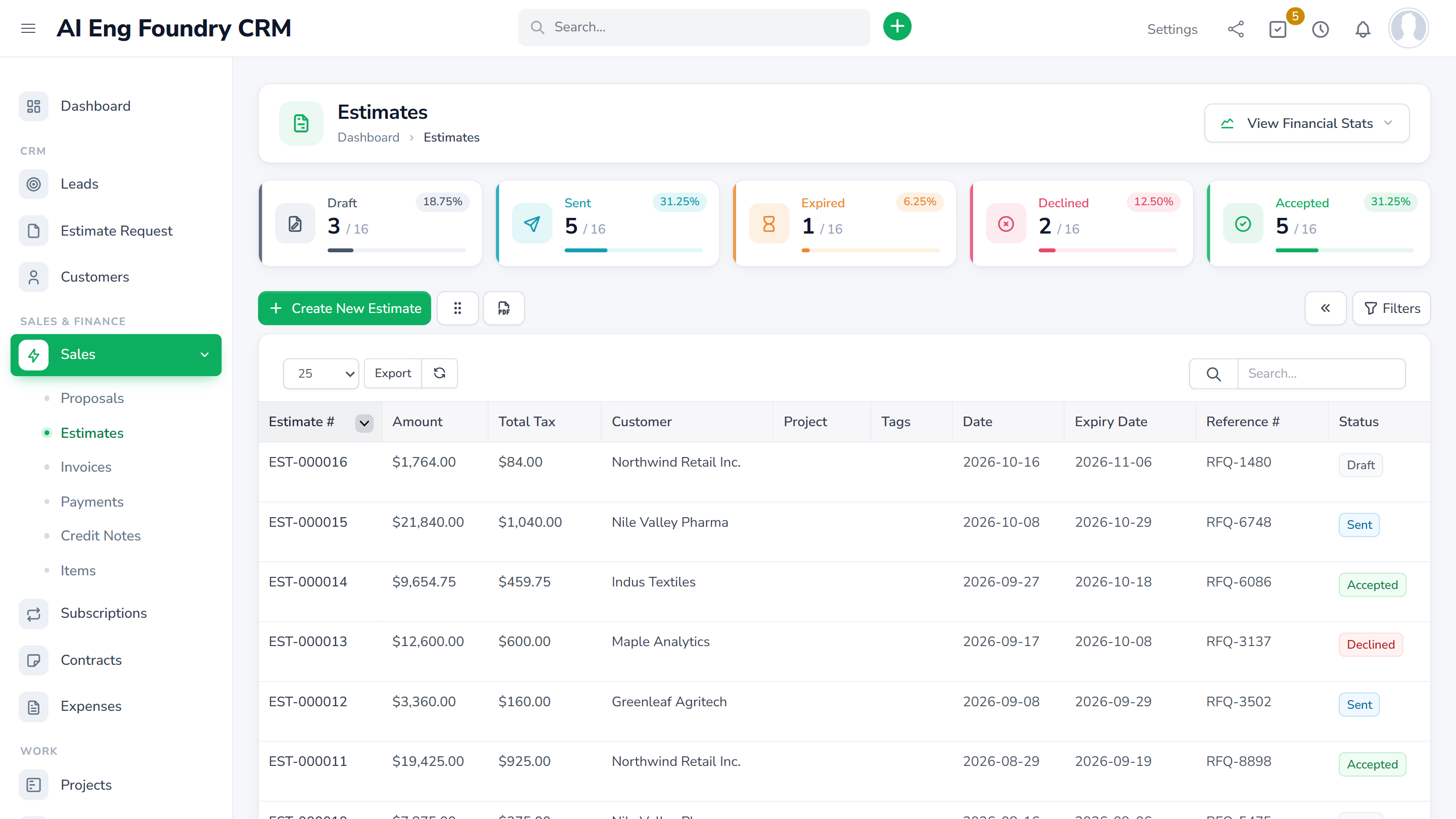
Task: Click the Leads target icon
Action: tap(33, 184)
